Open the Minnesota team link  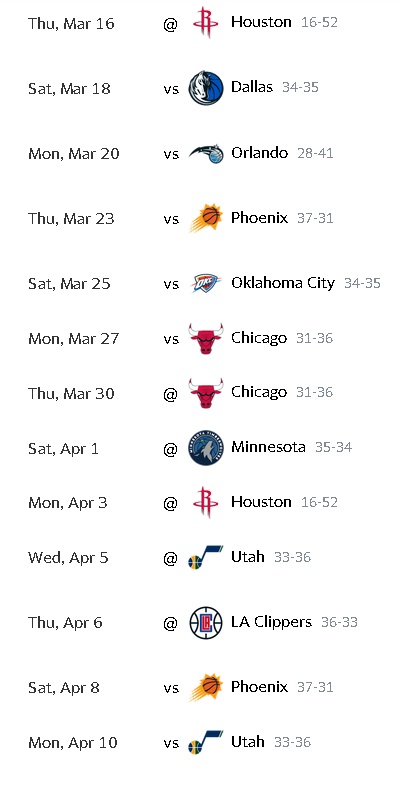(268, 447)
